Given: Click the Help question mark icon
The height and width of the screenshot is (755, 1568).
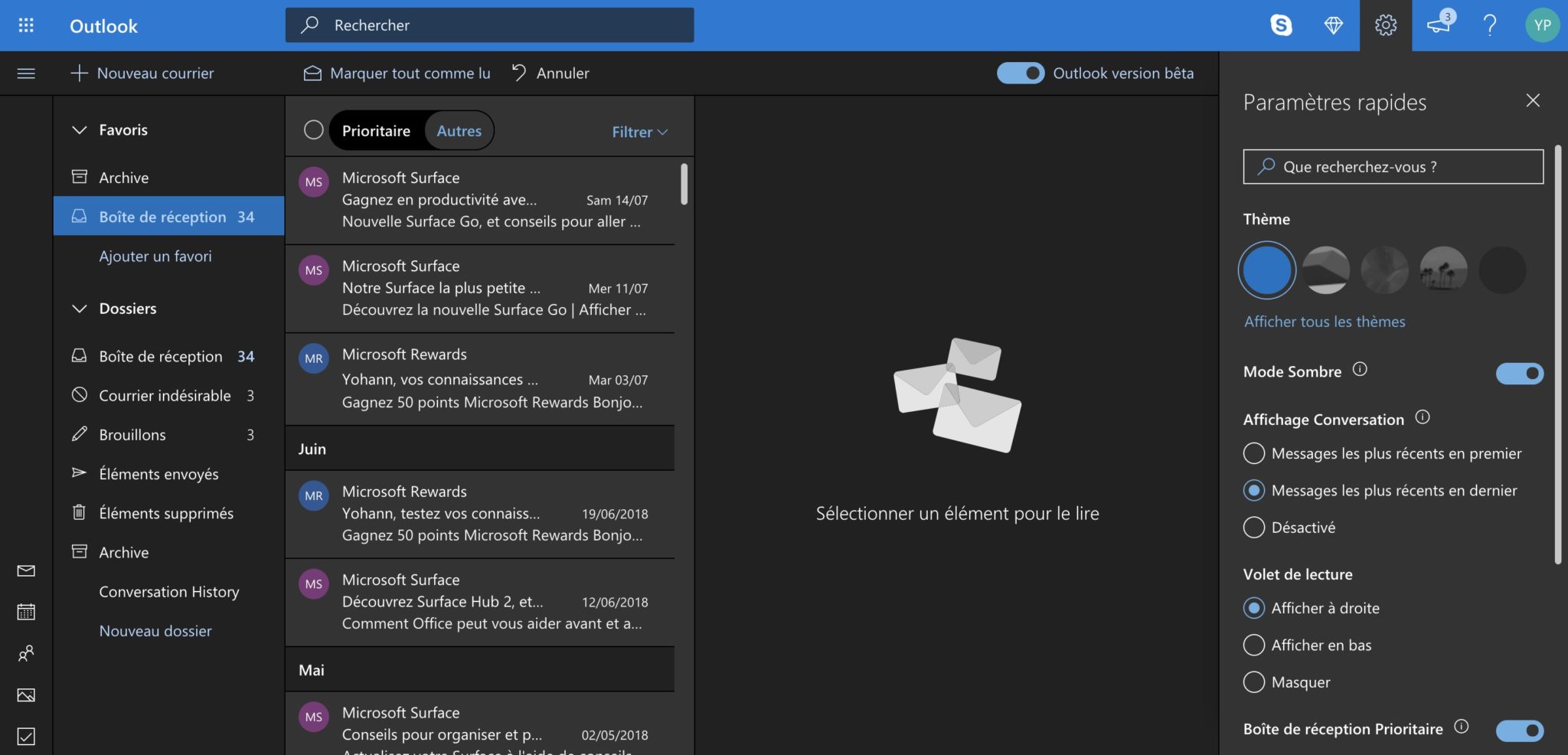Looking at the screenshot, I should 1489,25.
